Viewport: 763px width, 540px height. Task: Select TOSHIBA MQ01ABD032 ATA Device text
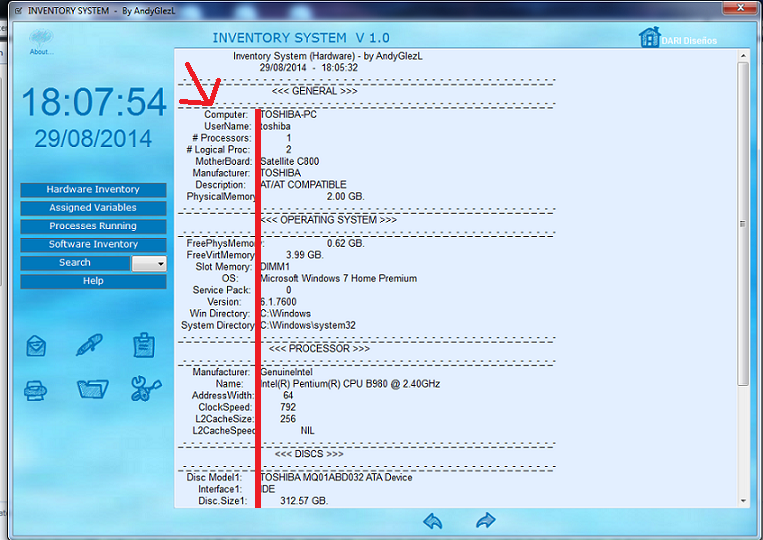click(x=336, y=477)
